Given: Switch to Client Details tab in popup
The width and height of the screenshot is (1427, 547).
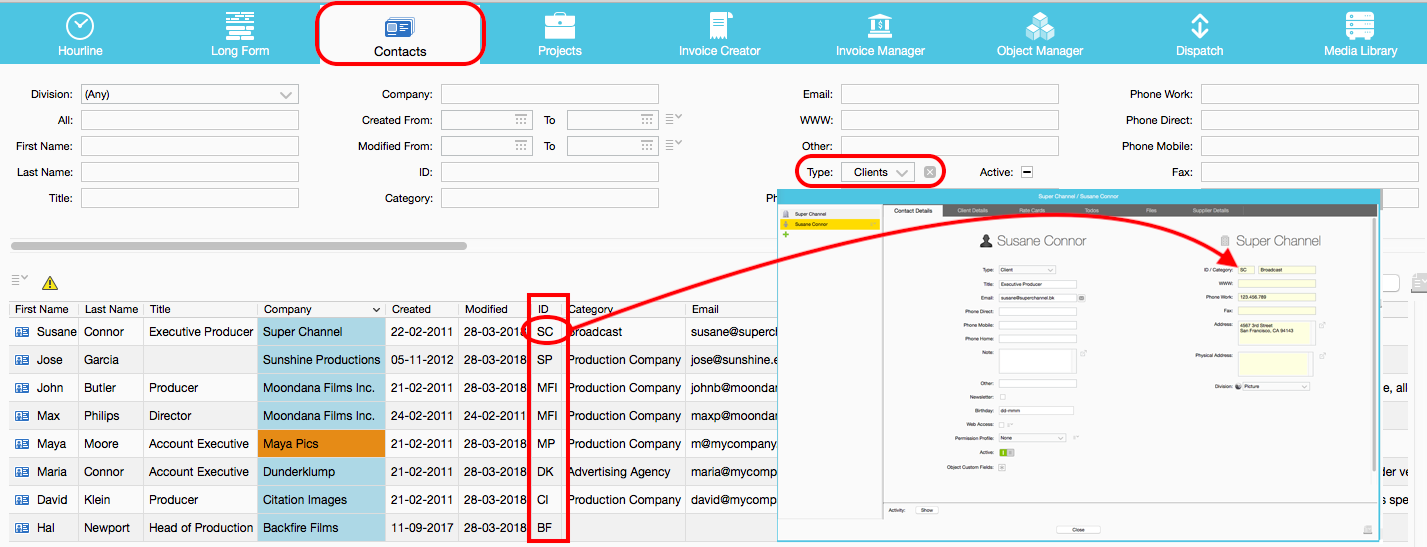Looking at the screenshot, I should (973, 210).
